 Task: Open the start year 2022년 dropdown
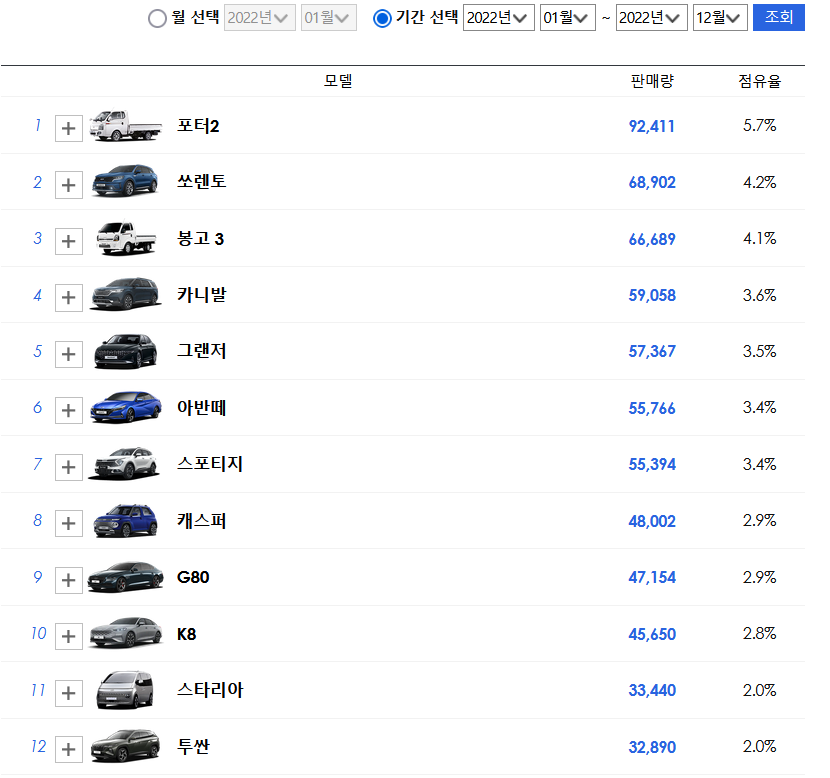point(498,17)
